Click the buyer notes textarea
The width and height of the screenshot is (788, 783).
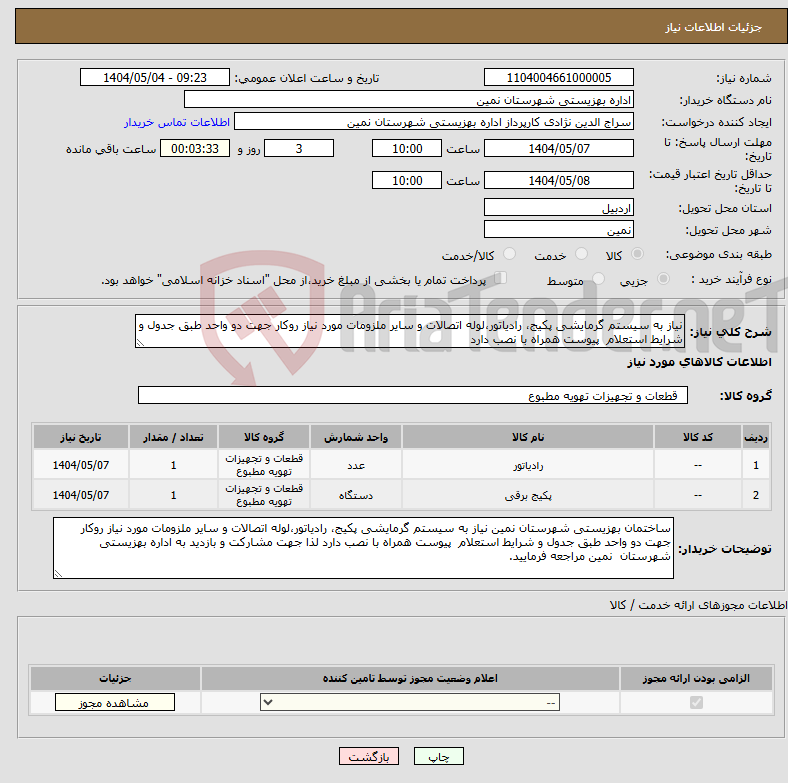click(363, 548)
